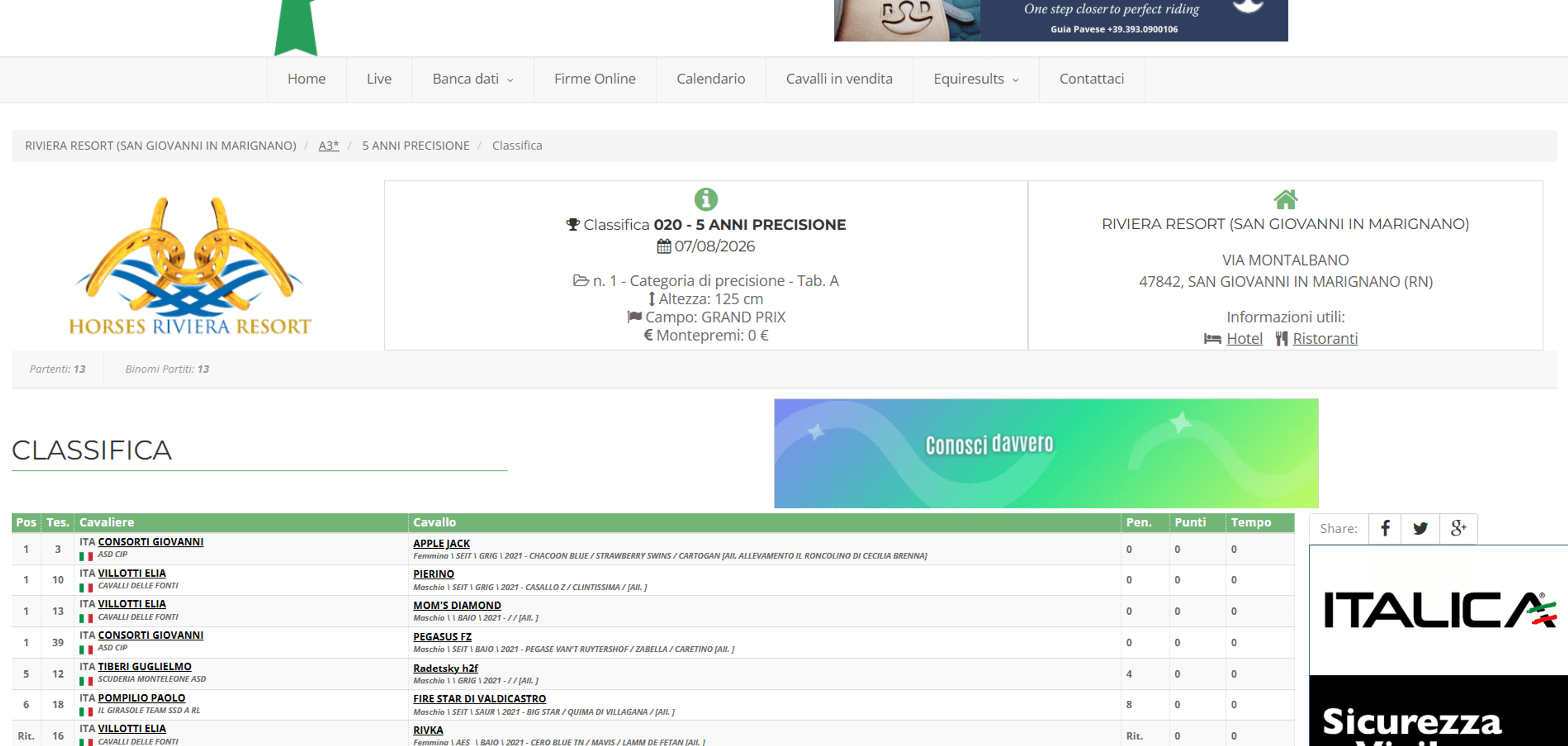Click the calendar icon beside 07/08/2026
The image size is (1568, 746).
pyautogui.click(x=664, y=247)
